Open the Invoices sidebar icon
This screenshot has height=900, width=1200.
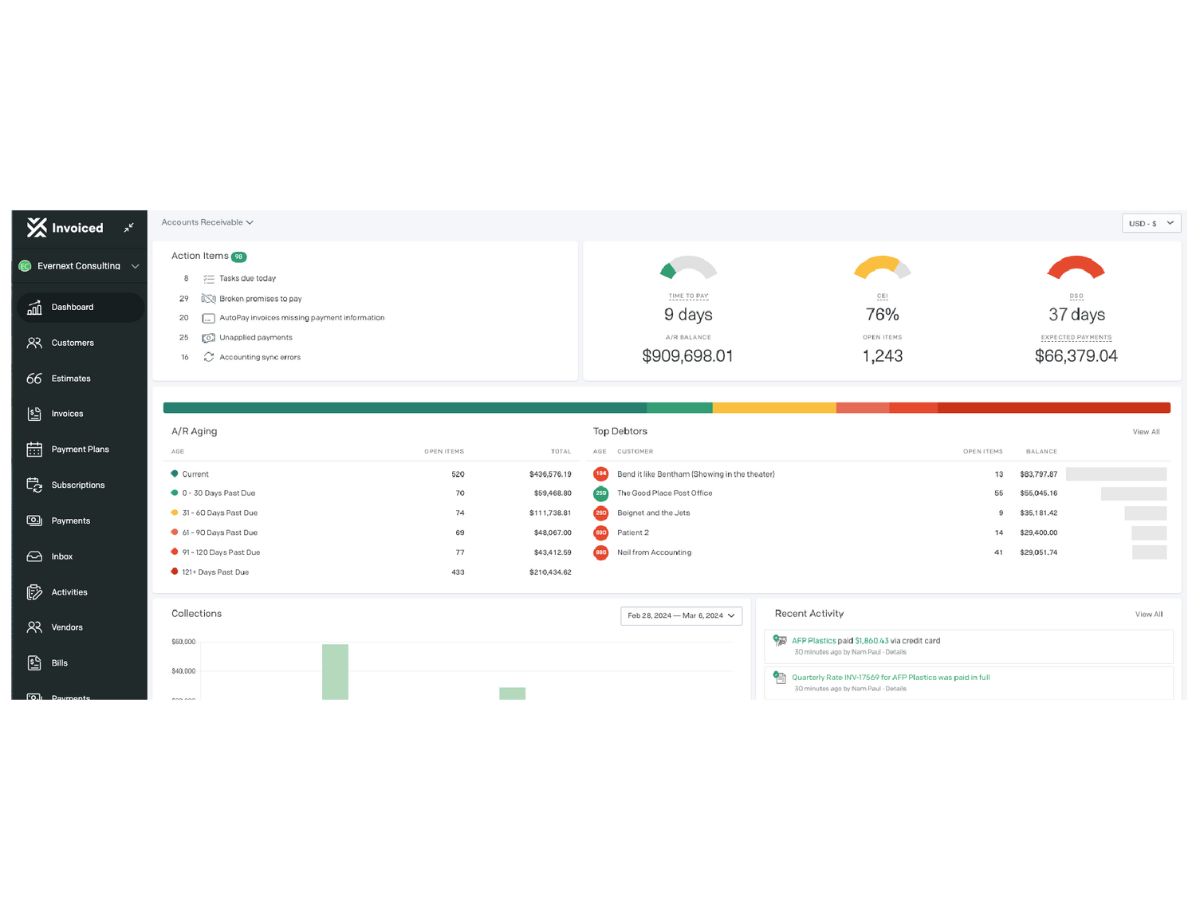[34, 414]
